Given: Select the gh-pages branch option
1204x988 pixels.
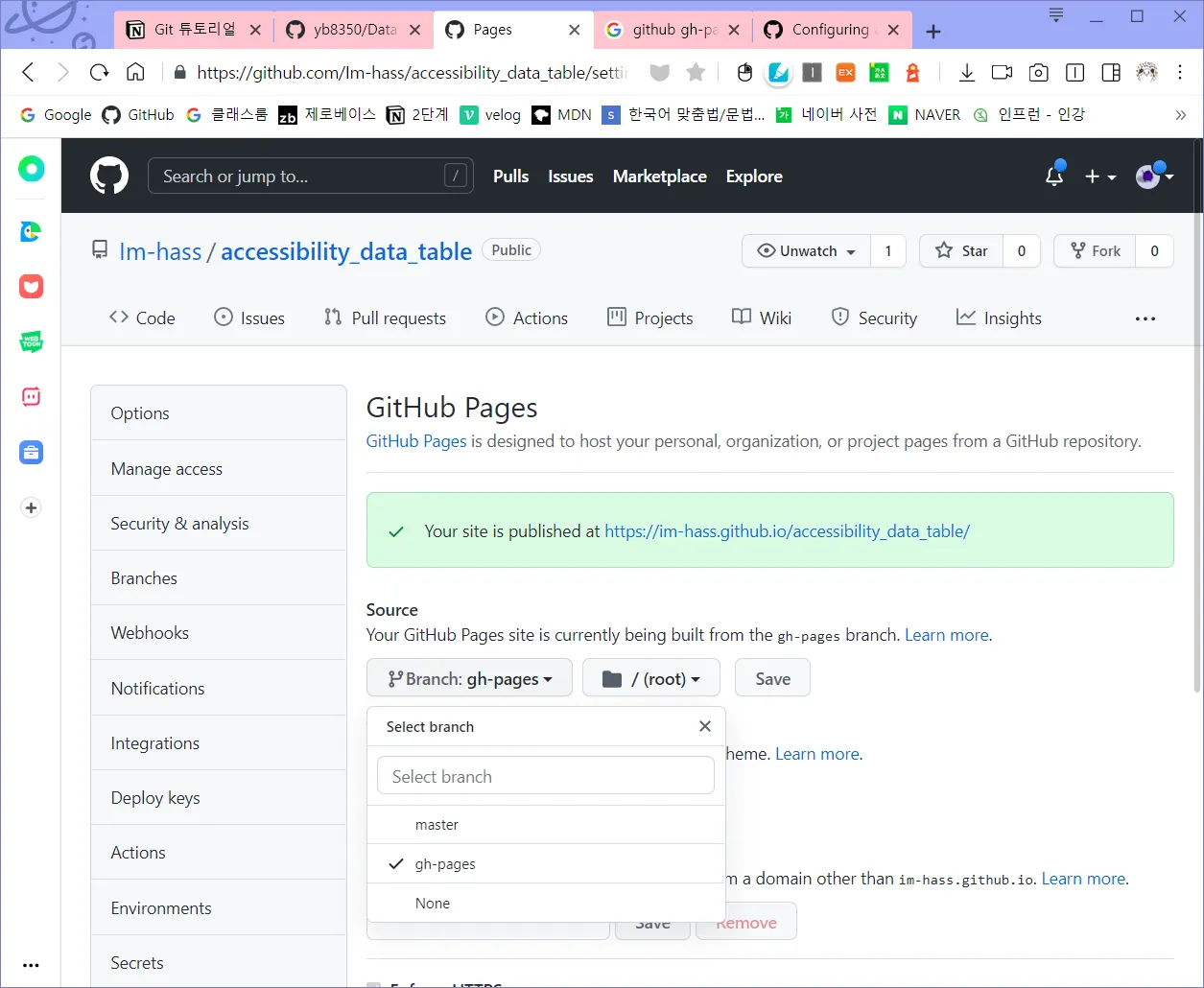Looking at the screenshot, I should coord(546,864).
